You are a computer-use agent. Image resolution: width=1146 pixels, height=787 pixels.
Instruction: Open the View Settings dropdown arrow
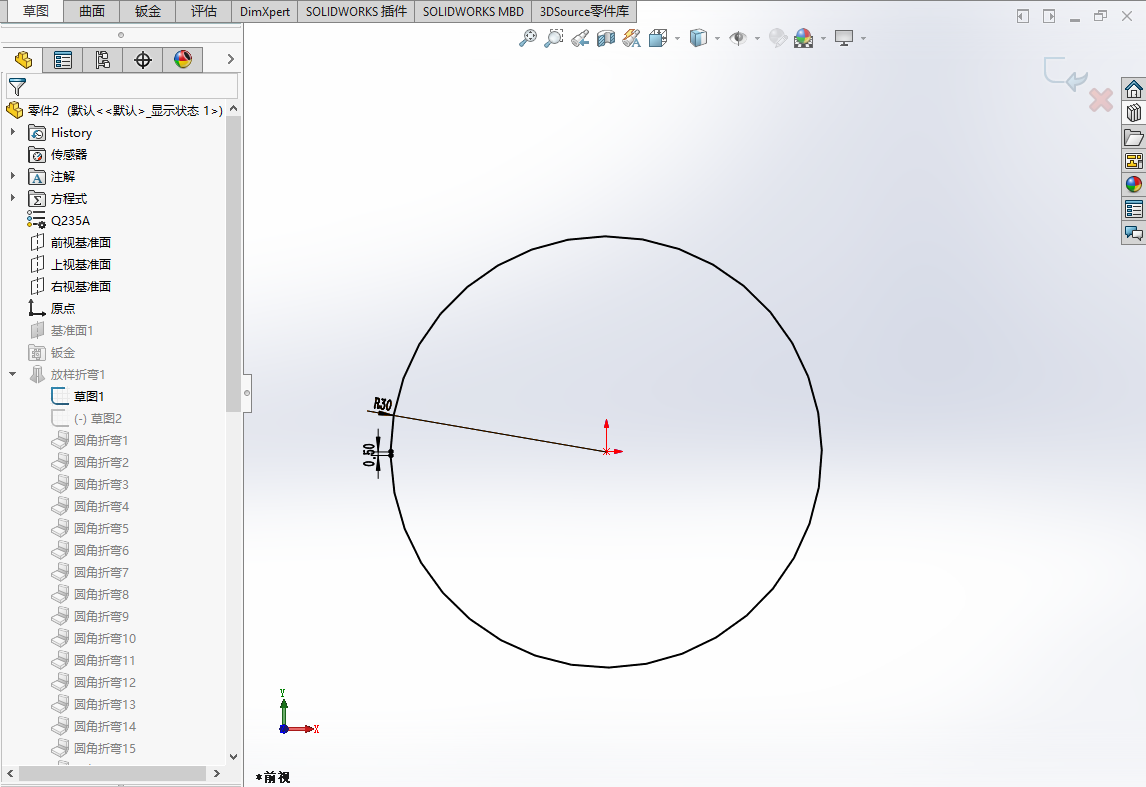point(864,38)
